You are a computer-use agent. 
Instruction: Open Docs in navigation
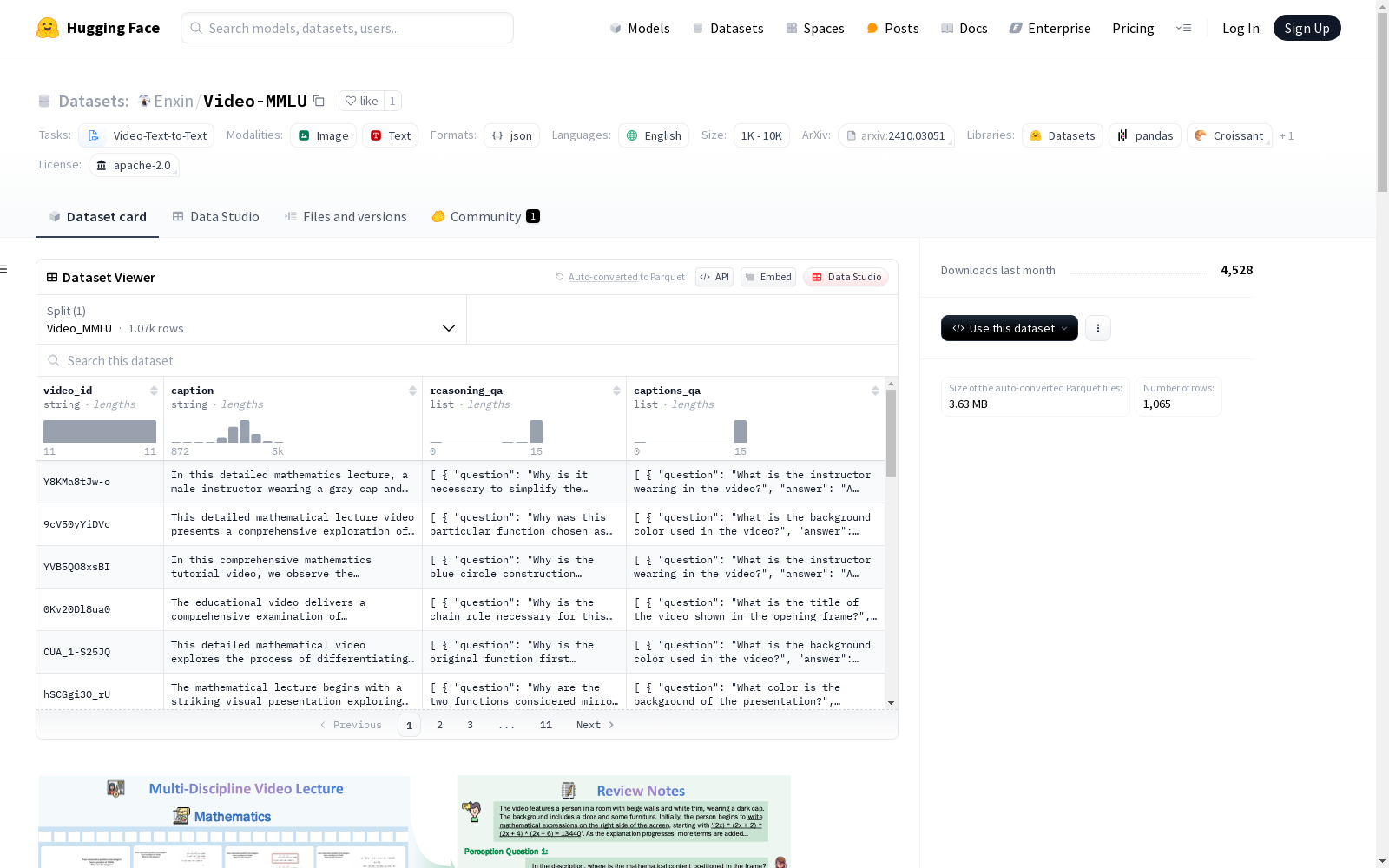pyautogui.click(x=964, y=28)
